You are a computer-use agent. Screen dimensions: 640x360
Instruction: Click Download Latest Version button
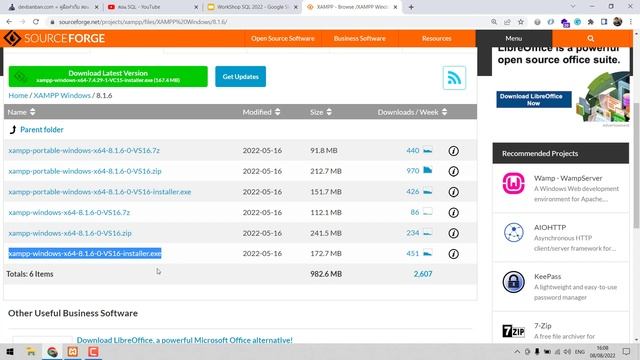[x=108, y=76]
